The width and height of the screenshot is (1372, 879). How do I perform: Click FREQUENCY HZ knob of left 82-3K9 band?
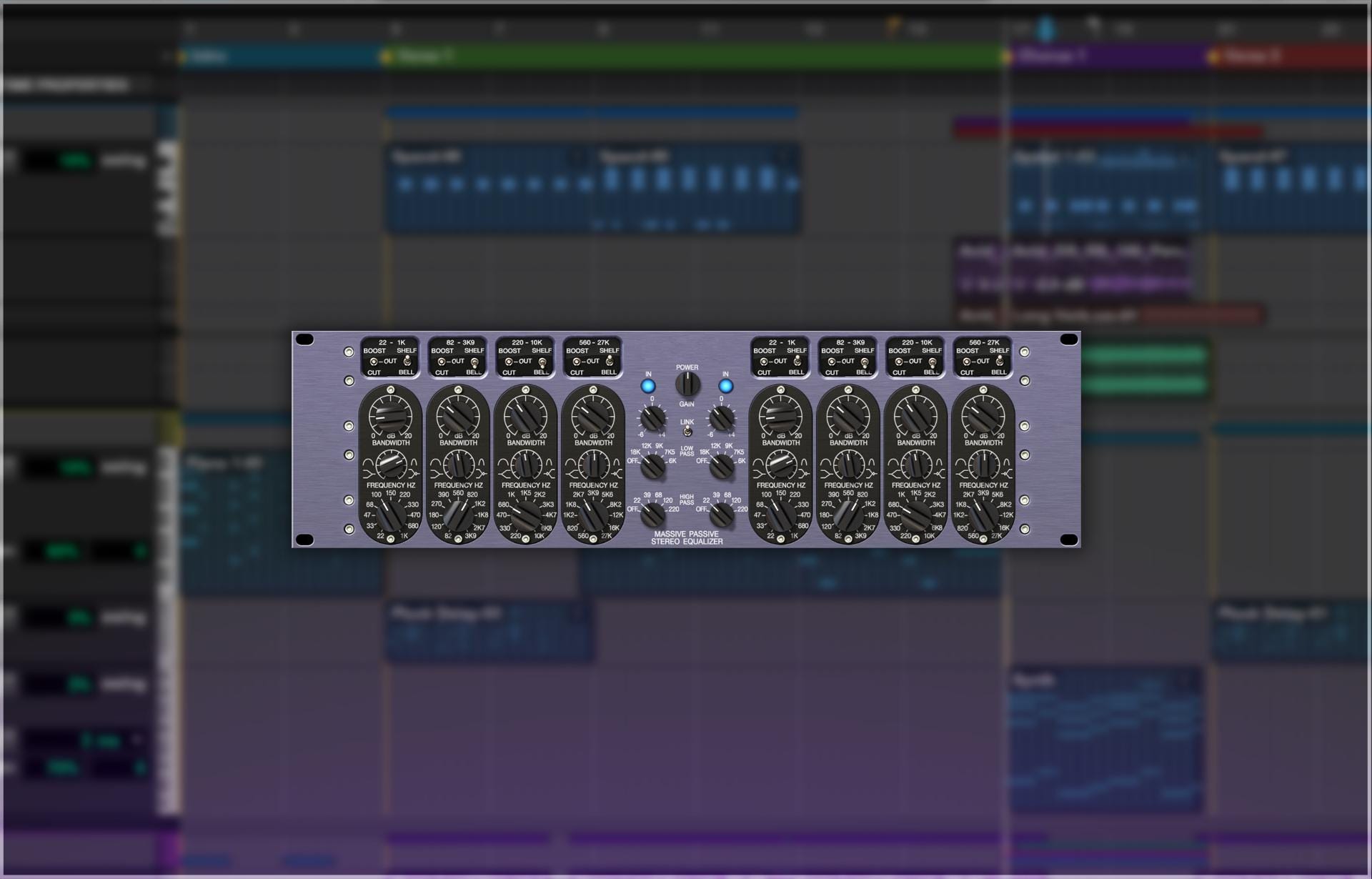pos(458,515)
